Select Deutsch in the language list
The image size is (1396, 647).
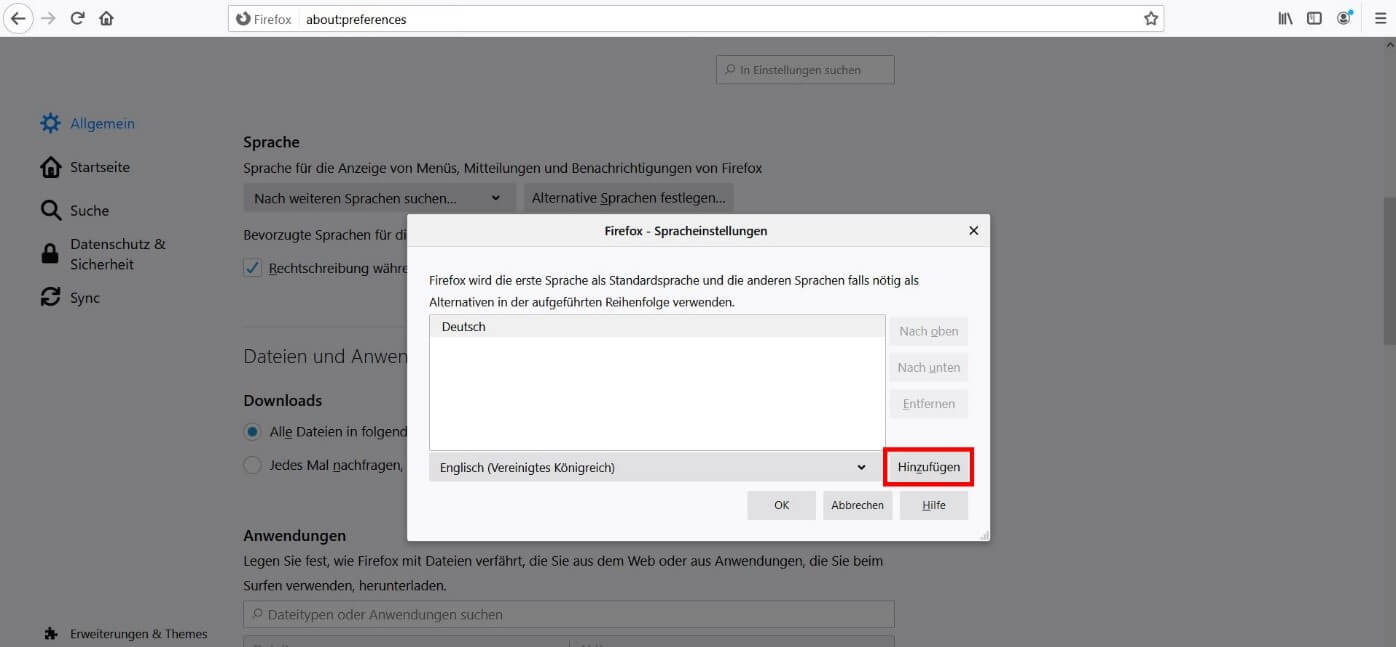[657, 327]
